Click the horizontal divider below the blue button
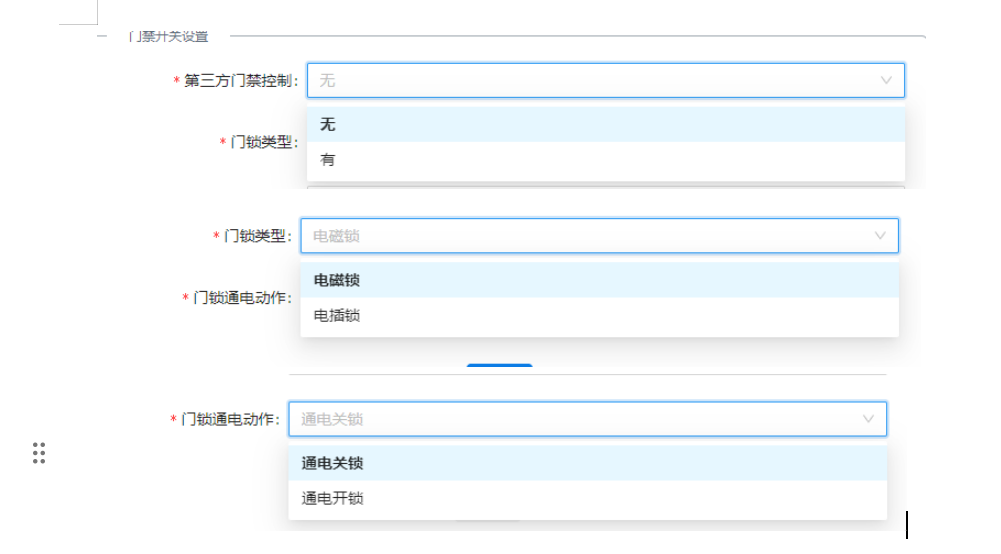This screenshot has height=554, width=1001. 587,375
